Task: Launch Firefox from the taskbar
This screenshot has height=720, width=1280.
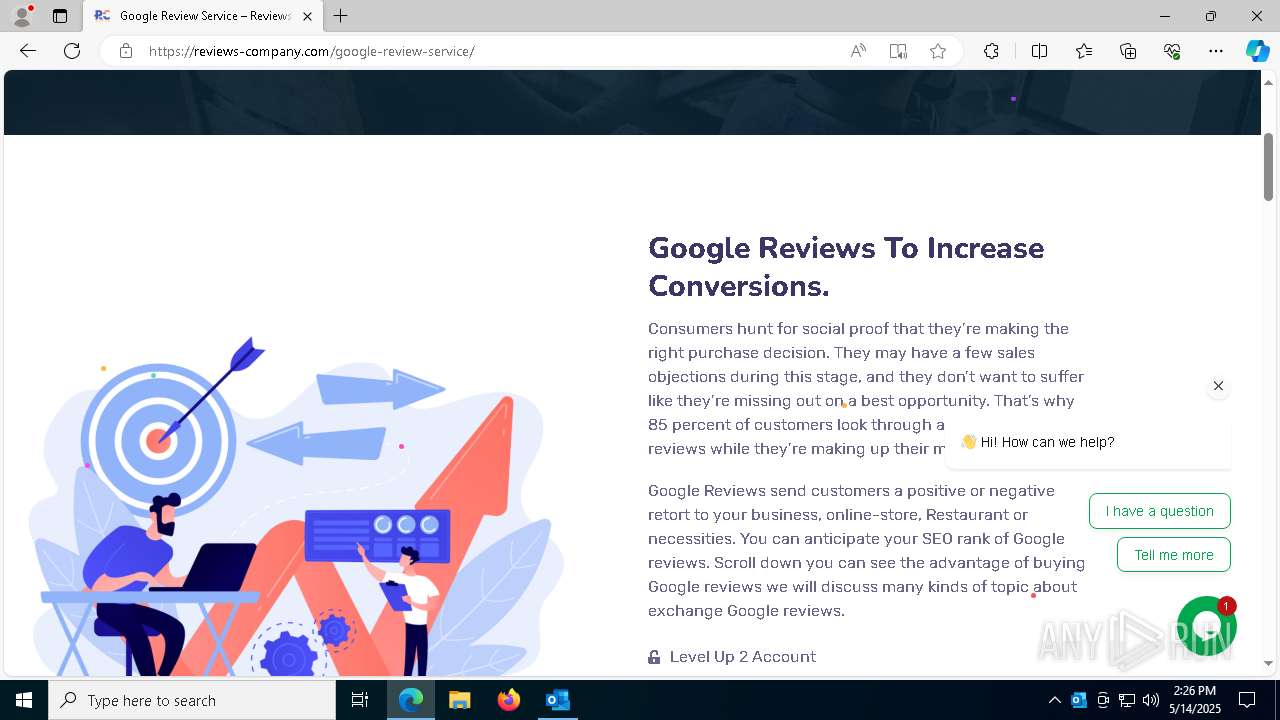Action: (509, 700)
